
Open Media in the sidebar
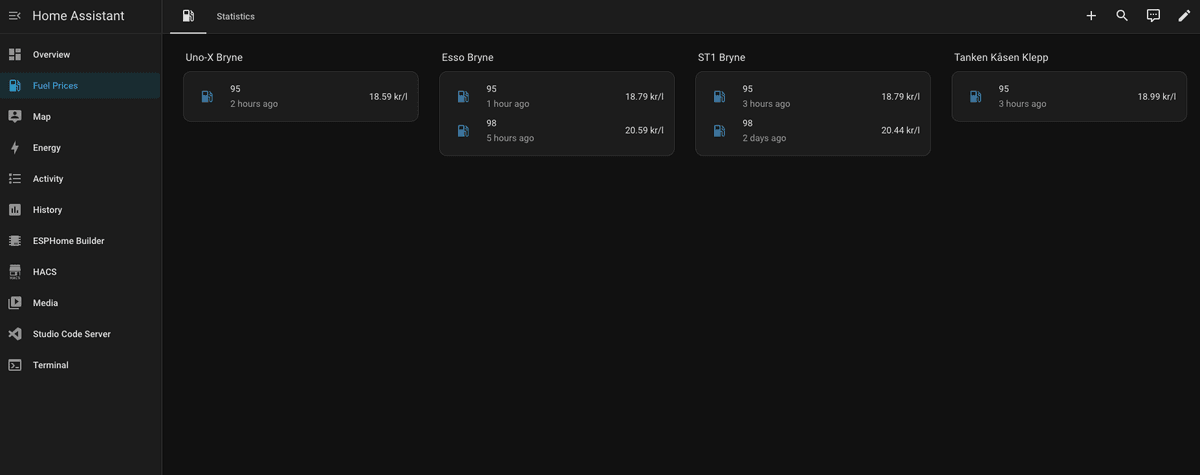tap(80, 302)
